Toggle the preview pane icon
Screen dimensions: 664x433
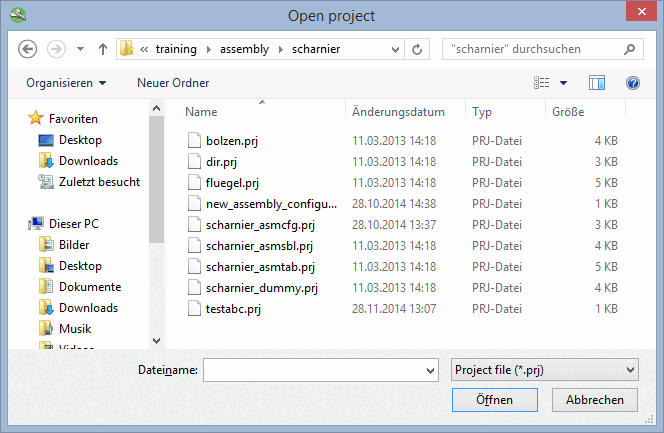[x=597, y=83]
